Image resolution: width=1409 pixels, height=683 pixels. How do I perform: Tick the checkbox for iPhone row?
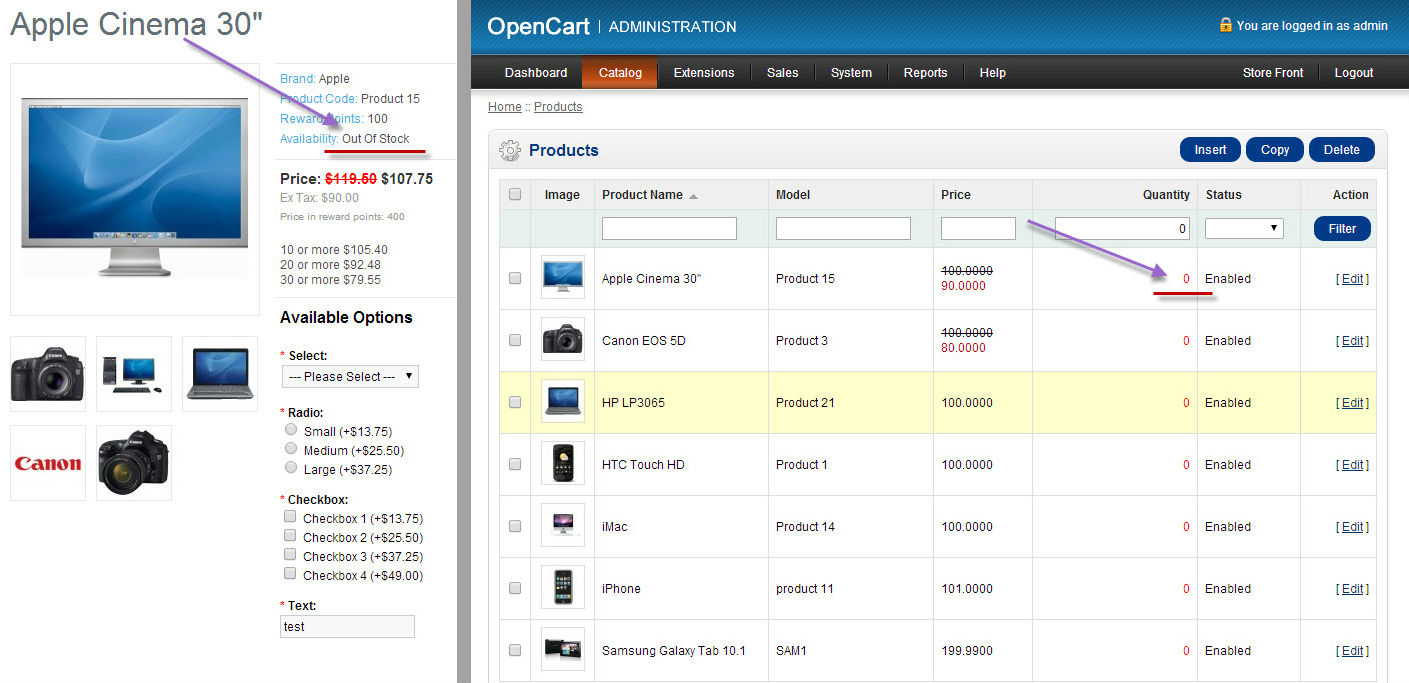tap(515, 588)
